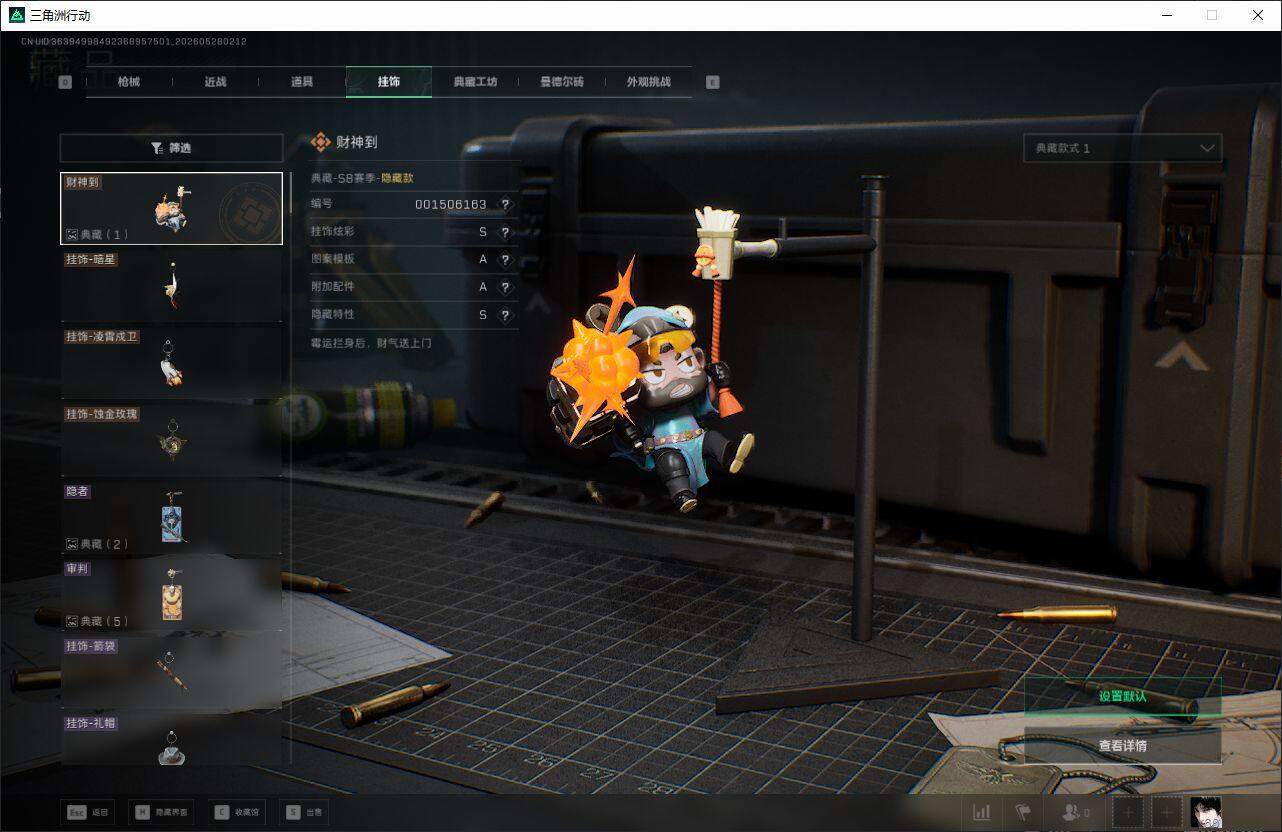Viewport: 1282px width, 832px height.
Task: Open the 曼德尔砖 tab
Action: click(x=562, y=82)
